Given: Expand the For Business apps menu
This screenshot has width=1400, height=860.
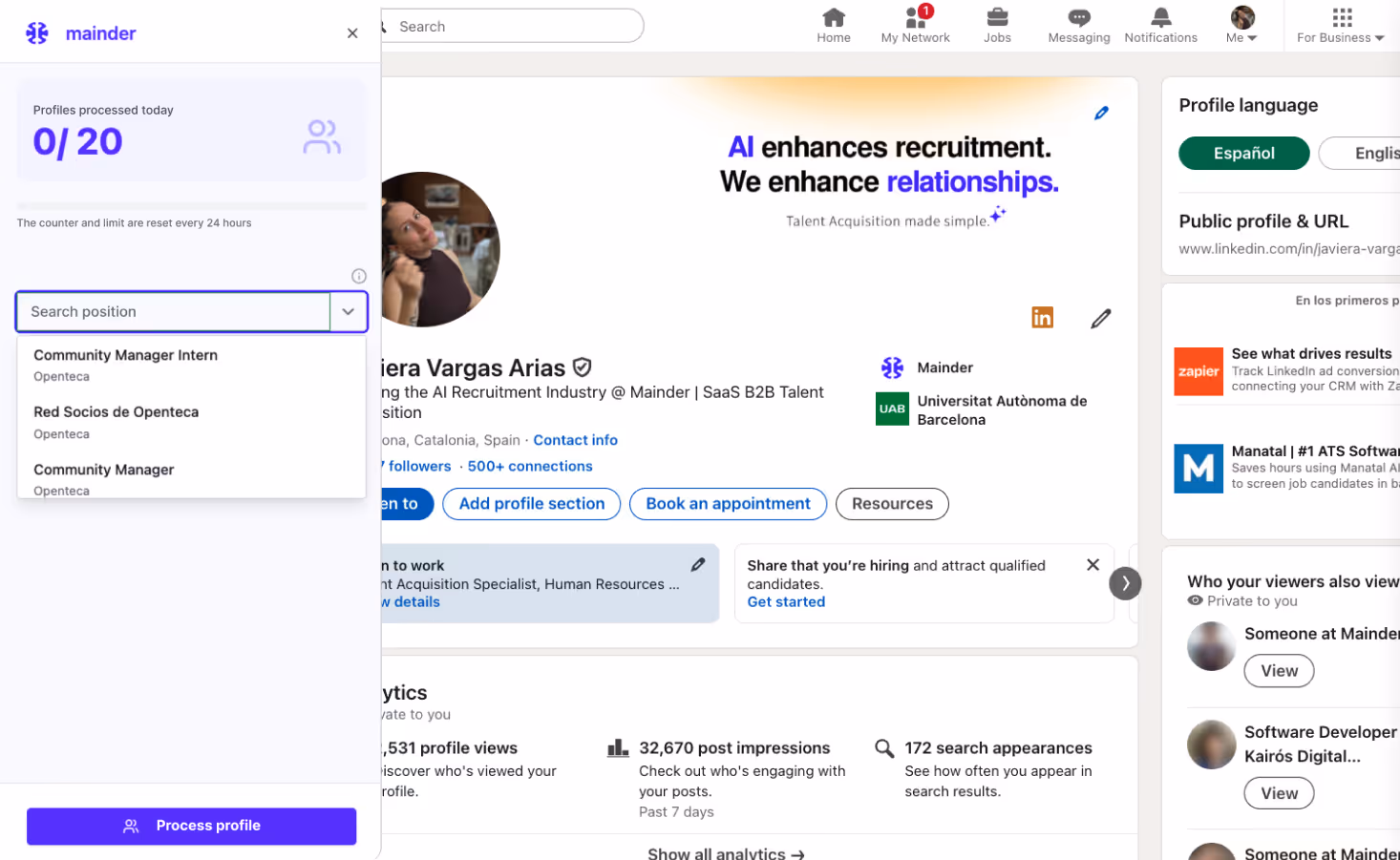Looking at the screenshot, I should click(1341, 26).
